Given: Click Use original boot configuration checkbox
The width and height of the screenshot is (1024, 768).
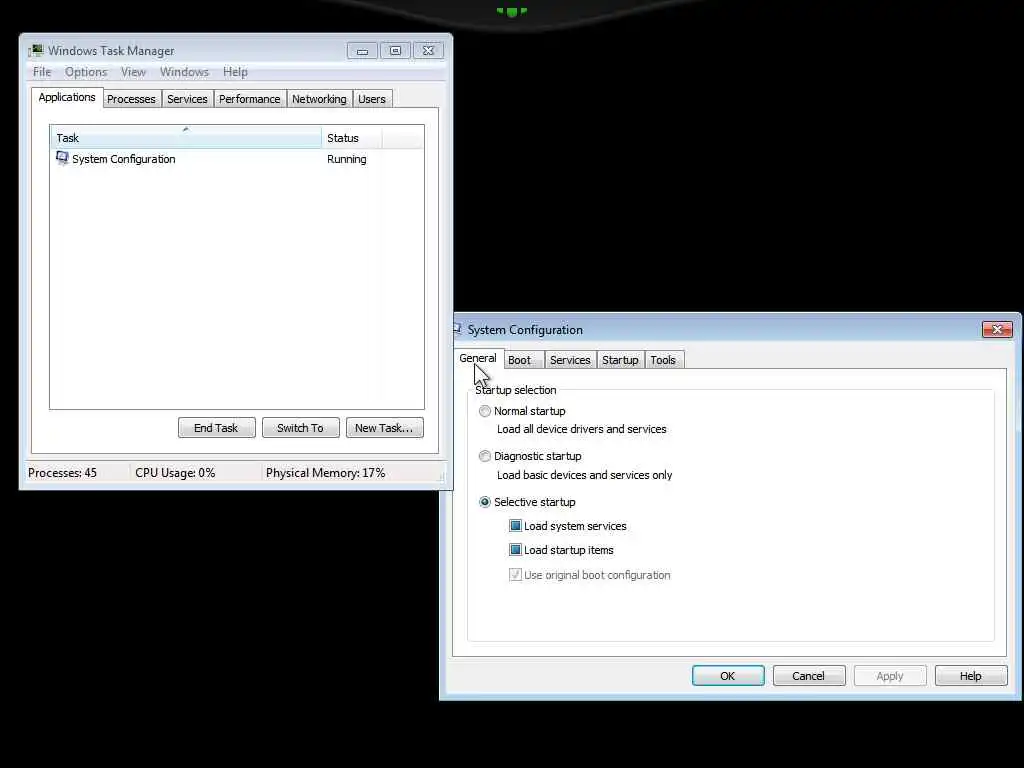Looking at the screenshot, I should click(515, 575).
